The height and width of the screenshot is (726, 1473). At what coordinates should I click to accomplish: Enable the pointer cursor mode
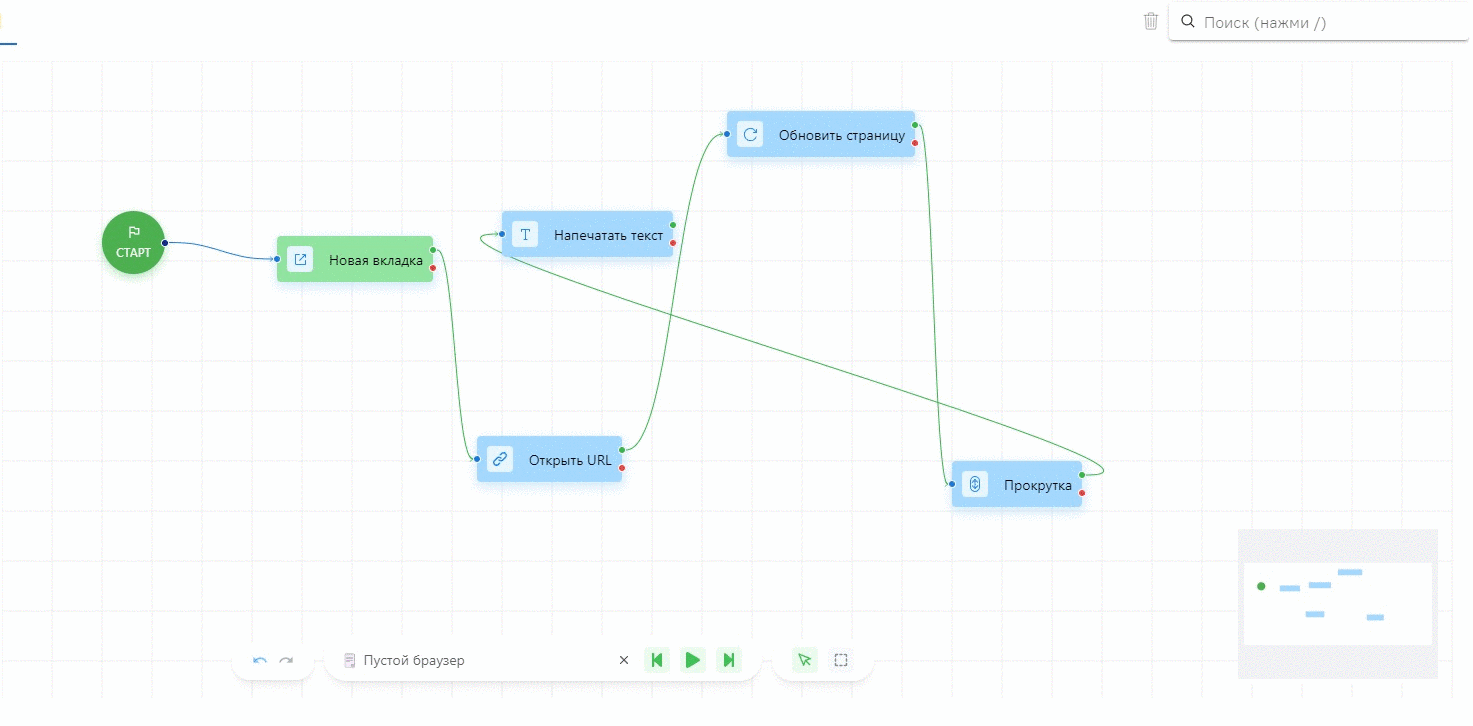pyautogui.click(x=804, y=660)
